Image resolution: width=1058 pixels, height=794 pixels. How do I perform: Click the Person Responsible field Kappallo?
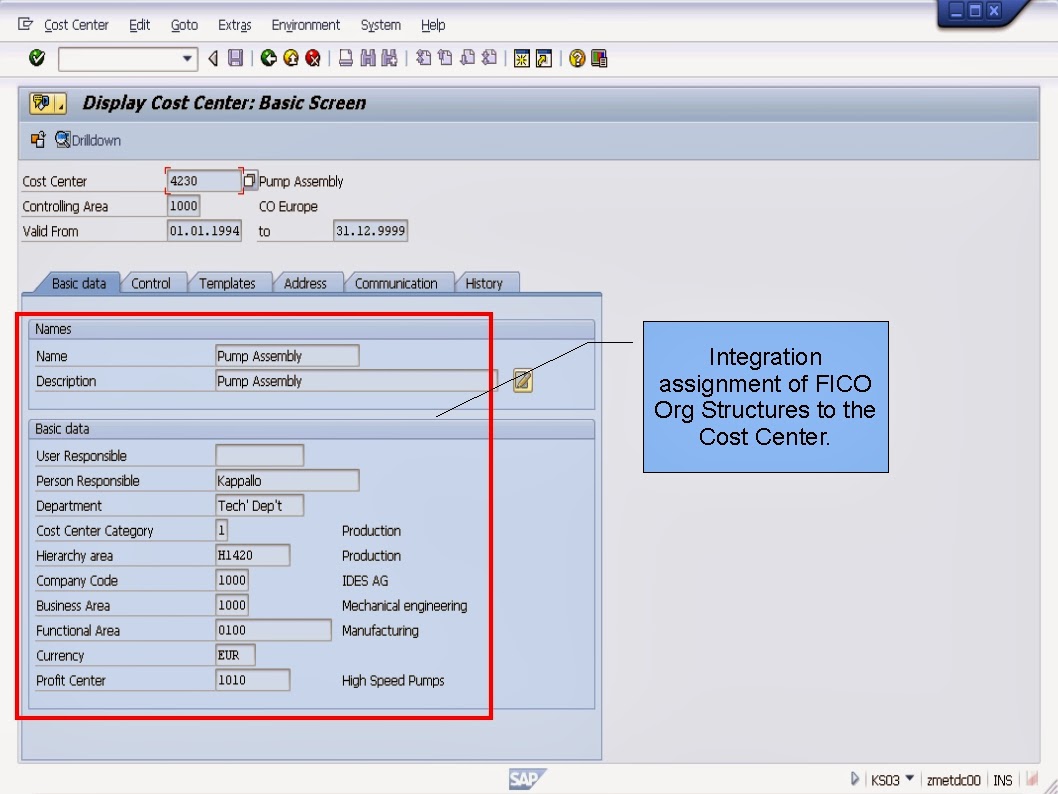287,480
